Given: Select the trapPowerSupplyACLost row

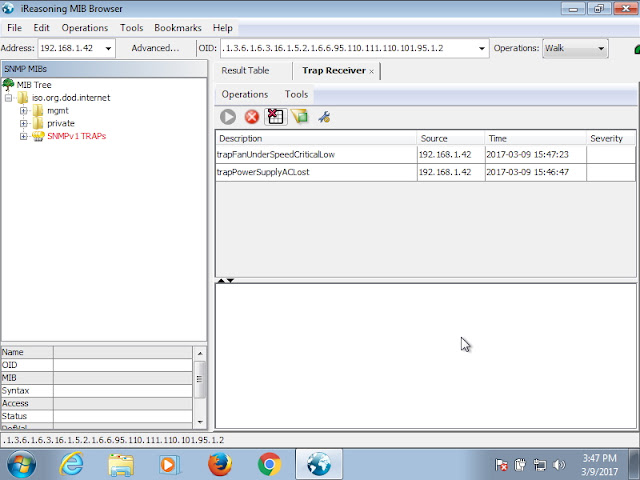Looking at the screenshot, I should (x=425, y=172).
